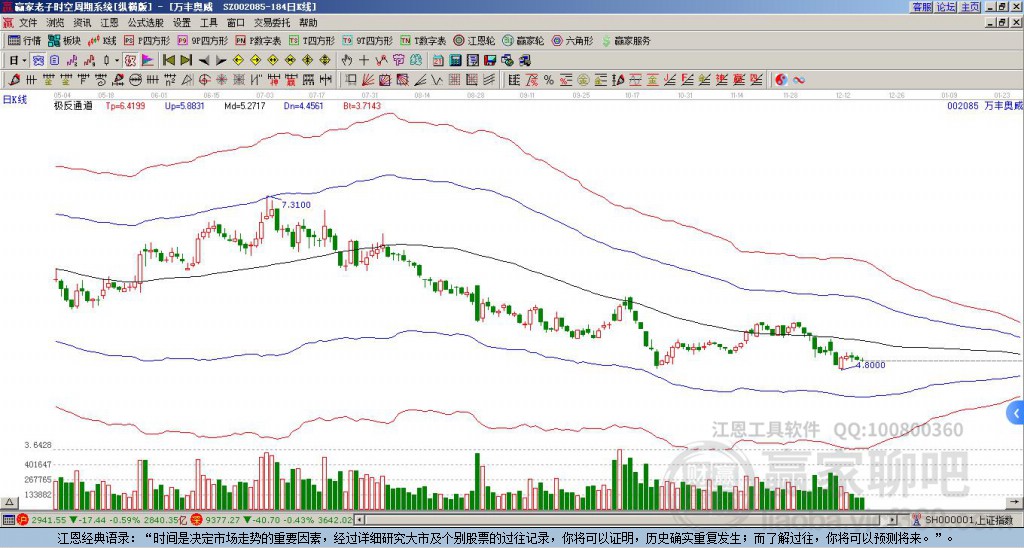Open the P四方形 tool
Screen dimensions: 1024x548
tap(147, 40)
